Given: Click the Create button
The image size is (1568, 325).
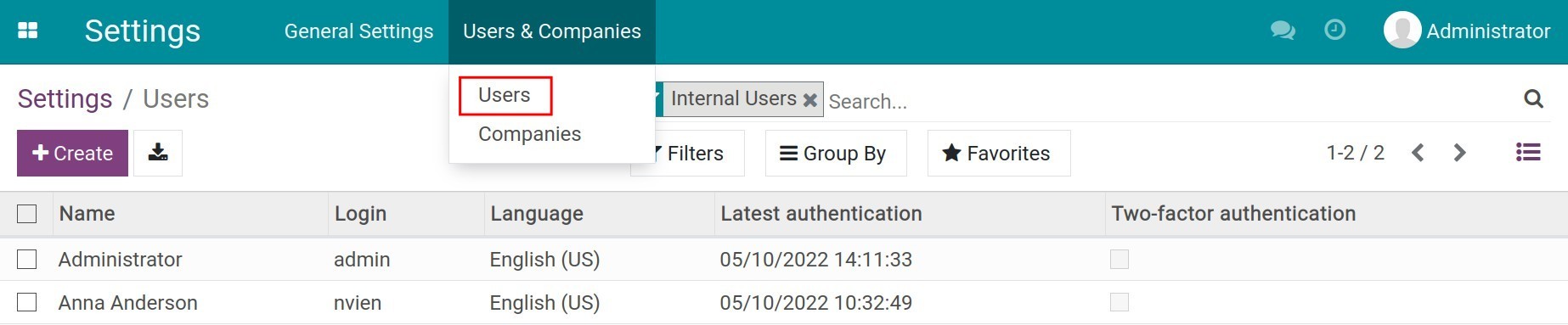Looking at the screenshot, I should pos(72,153).
